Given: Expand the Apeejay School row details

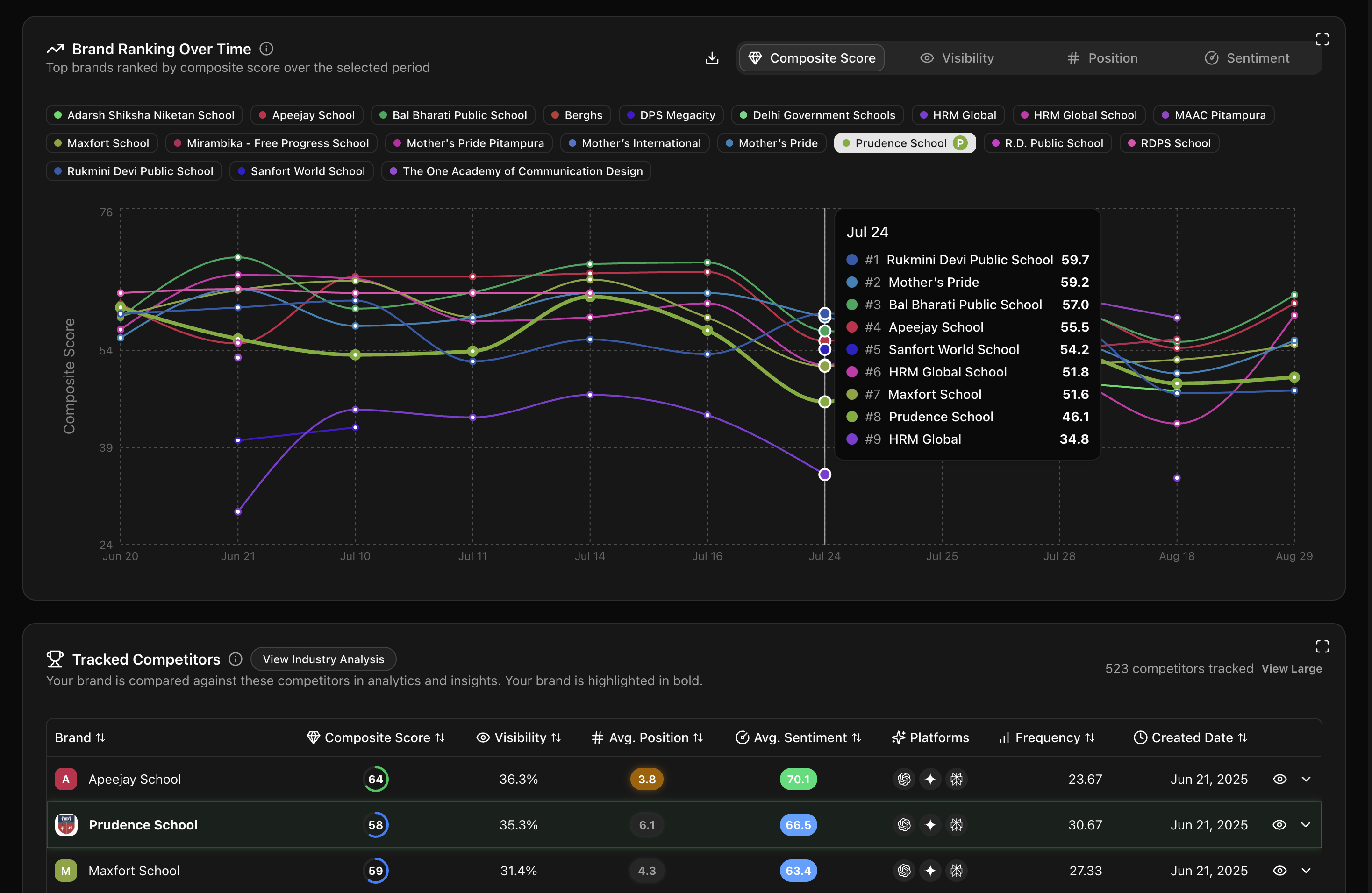Looking at the screenshot, I should click(1306, 779).
